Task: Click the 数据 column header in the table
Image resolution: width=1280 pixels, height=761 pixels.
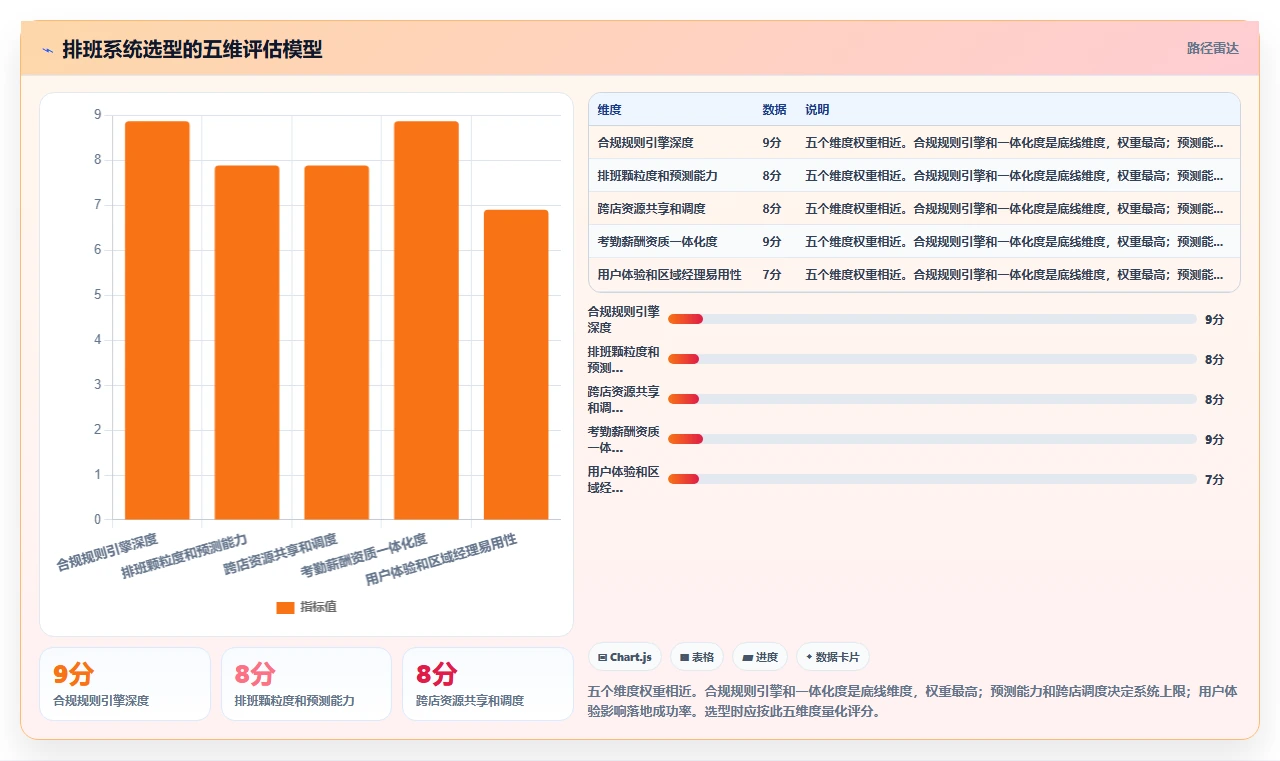Action: (x=774, y=110)
